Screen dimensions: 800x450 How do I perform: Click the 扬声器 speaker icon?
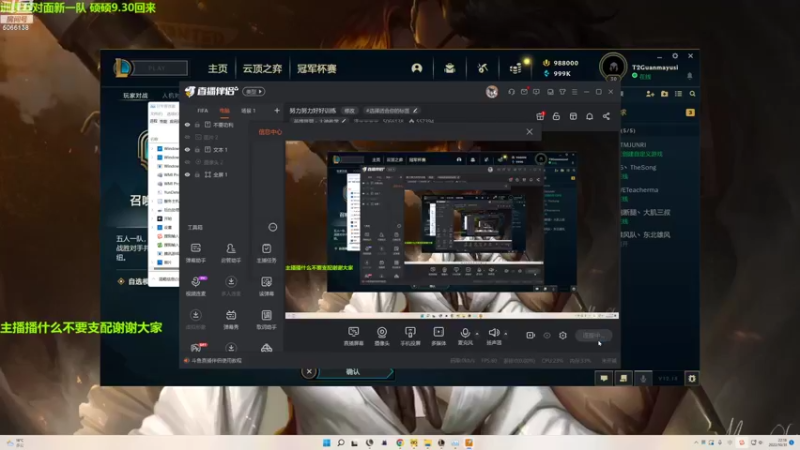tap(493, 333)
